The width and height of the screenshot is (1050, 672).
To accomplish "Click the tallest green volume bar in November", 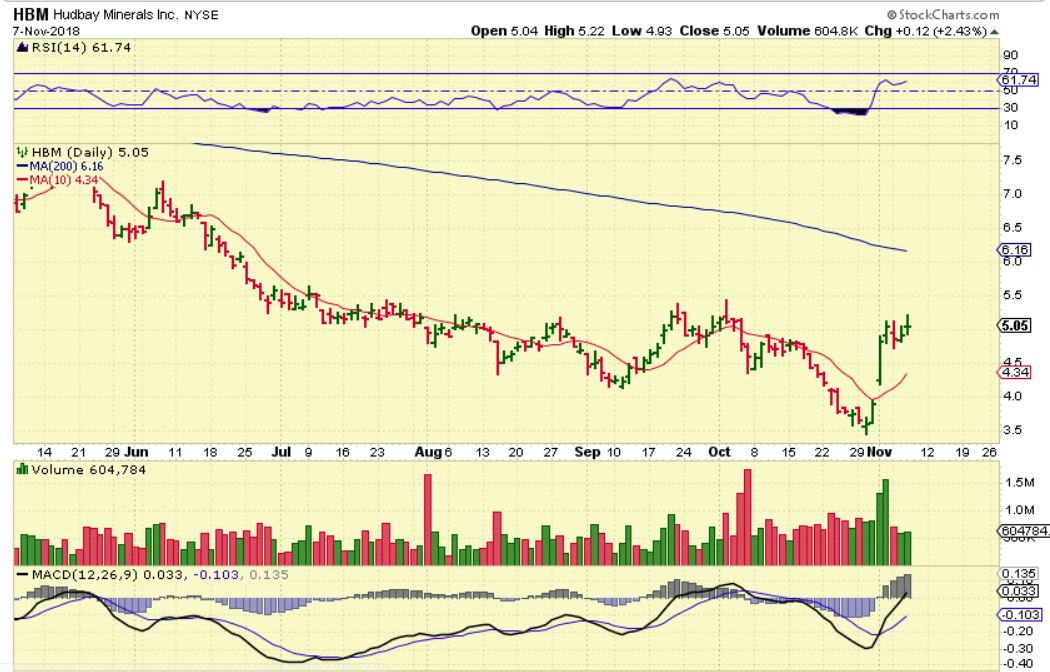I will pyautogui.click(x=884, y=522).
